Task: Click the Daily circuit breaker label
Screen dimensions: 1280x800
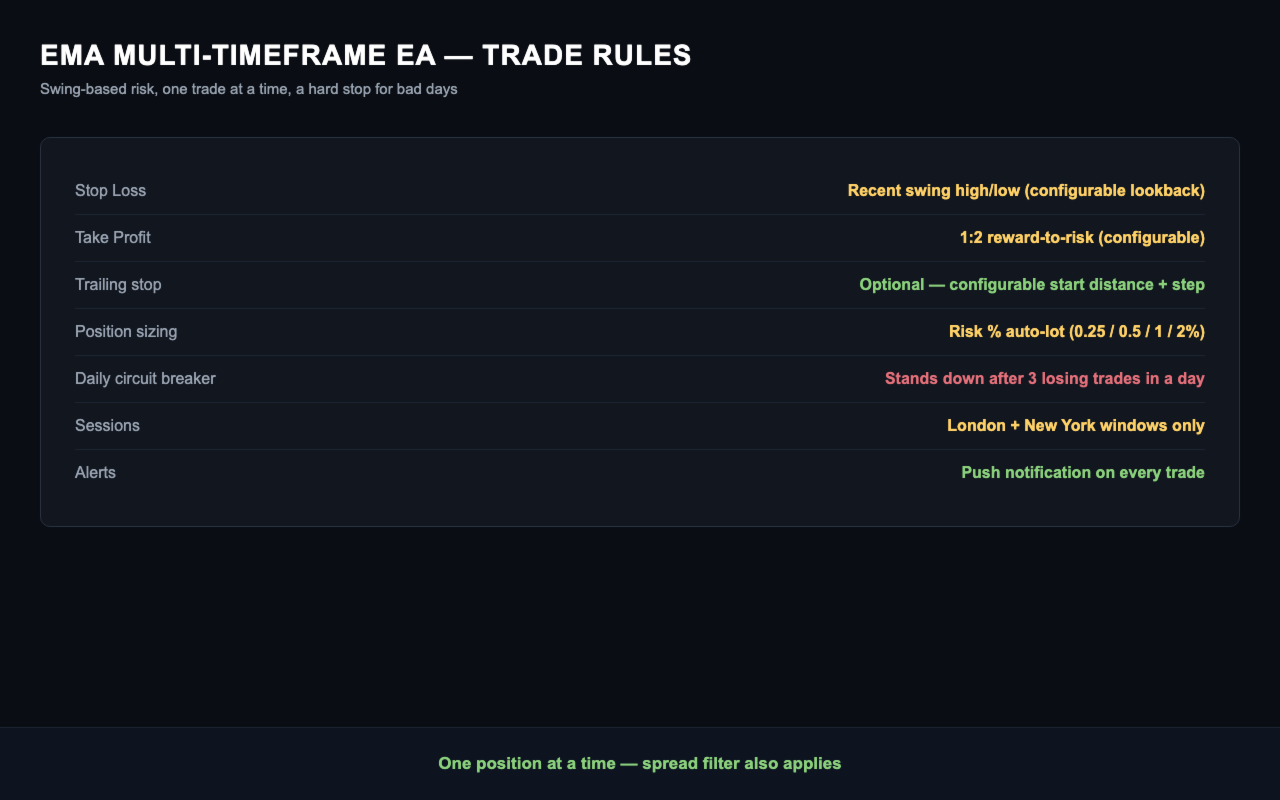Action: point(145,379)
